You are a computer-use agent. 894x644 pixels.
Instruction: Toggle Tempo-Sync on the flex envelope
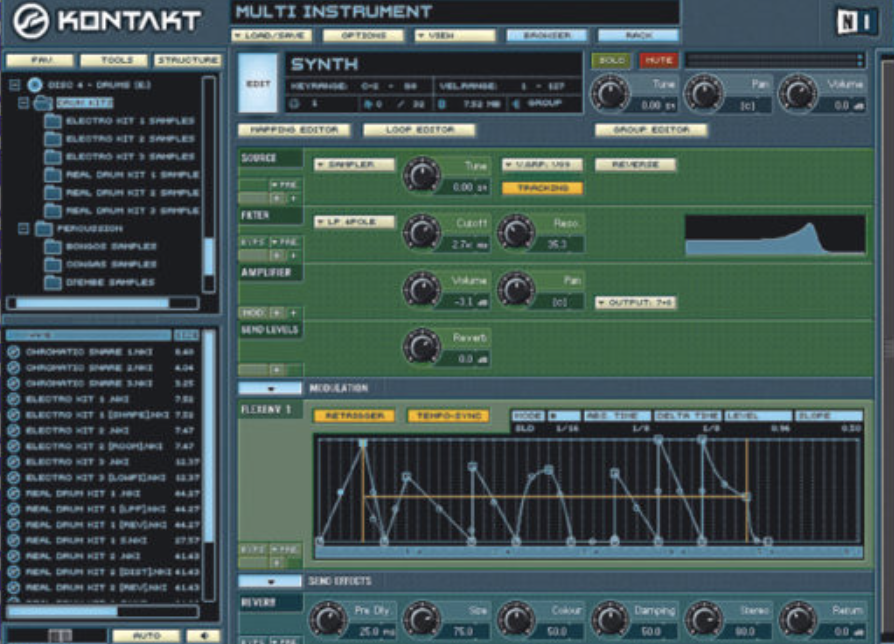coord(449,415)
